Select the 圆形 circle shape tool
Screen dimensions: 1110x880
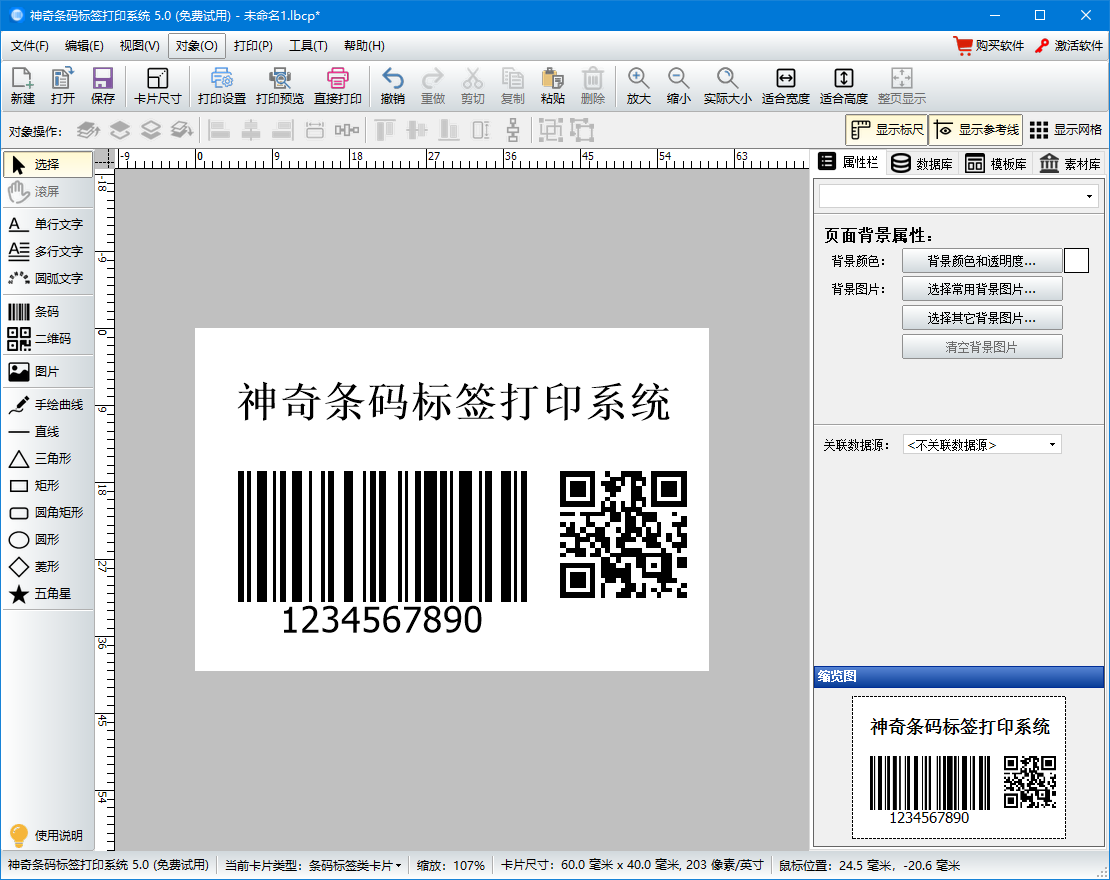[x=47, y=539]
